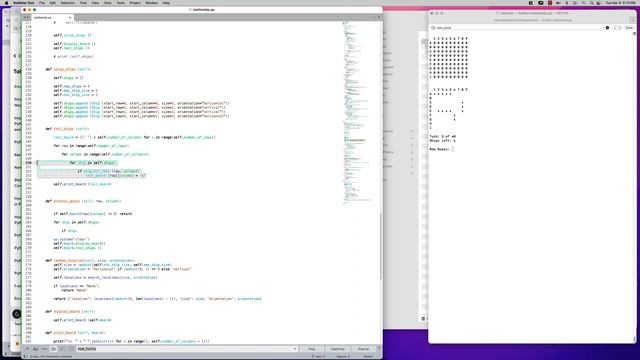
Task: Open the Apple menu
Action: pyautogui.click(x=6, y=3)
